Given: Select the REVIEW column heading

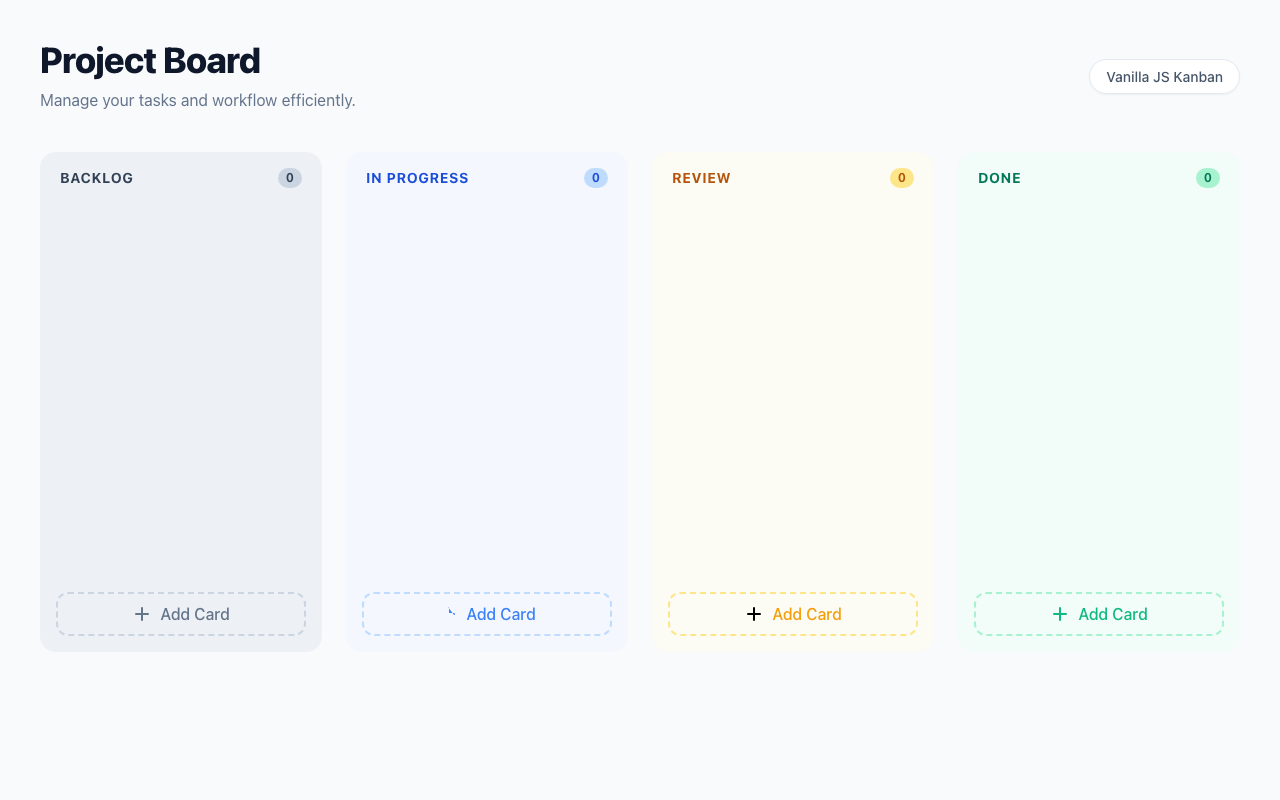Looking at the screenshot, I should (701, 178).
